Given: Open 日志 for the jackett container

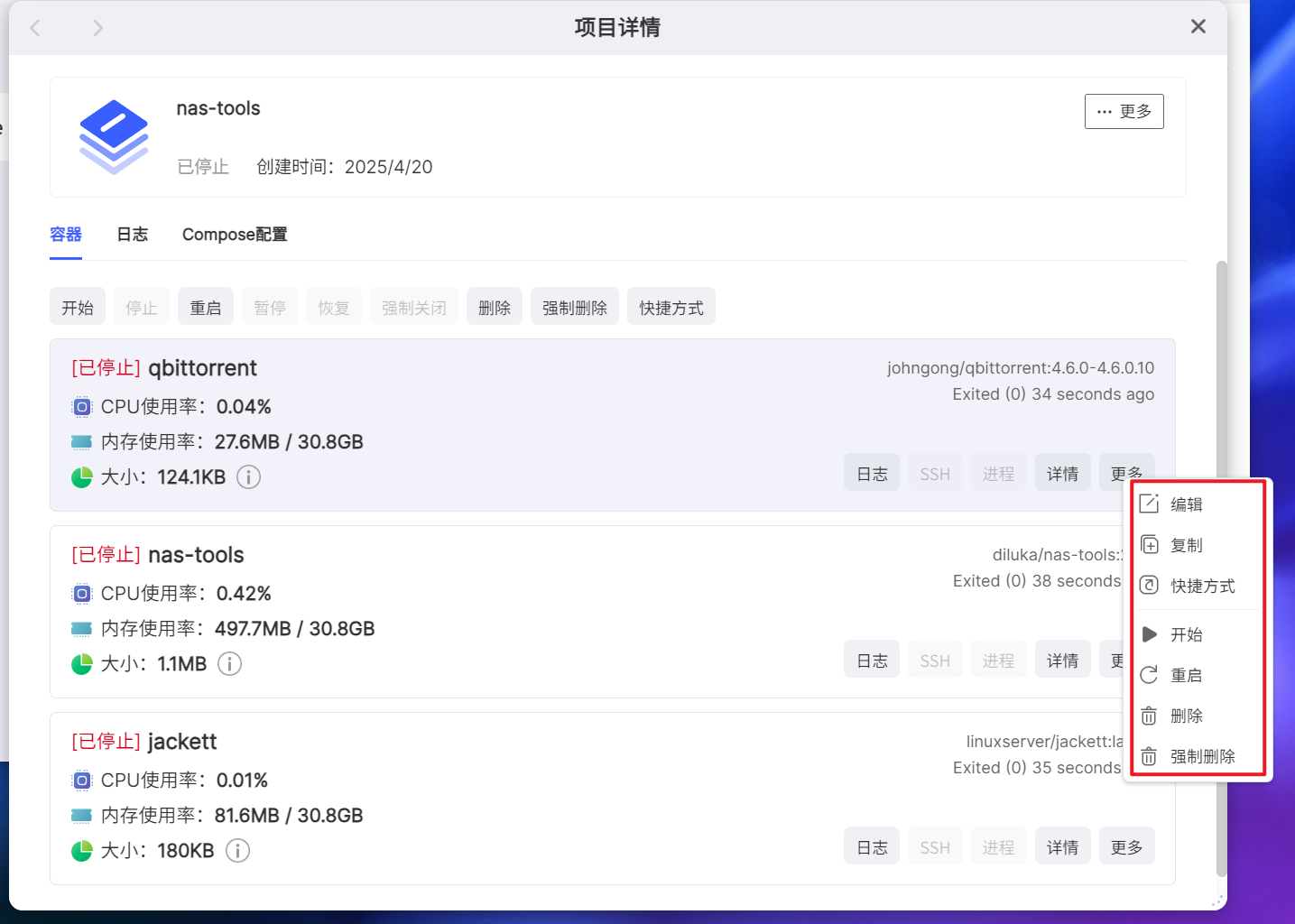Looking at the screenshot, I should tap(872, 846).
